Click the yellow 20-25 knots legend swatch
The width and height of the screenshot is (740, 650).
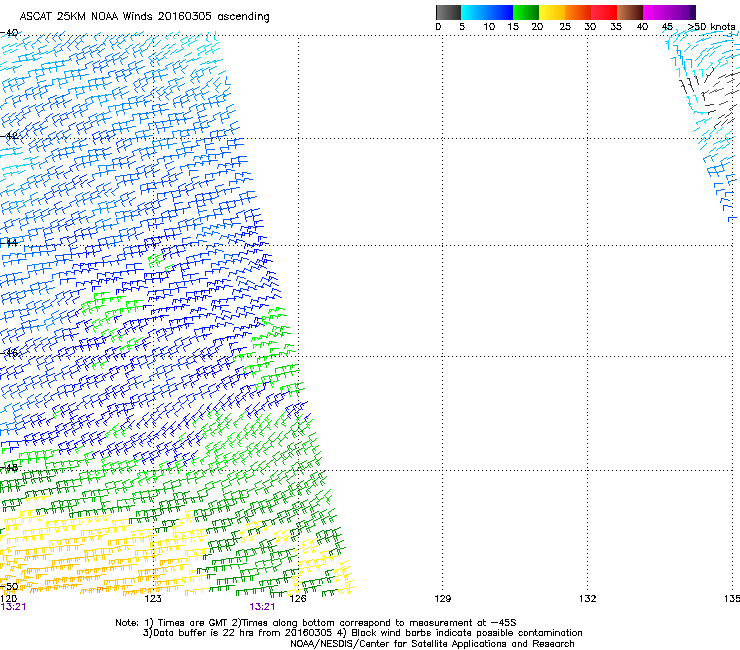coord(552,12)
